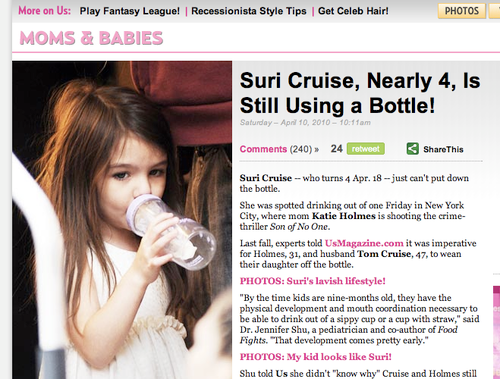Click the comments count (240) arrow
Image resolution: width=500 pixels, height=379 pixels.
(304, 149)
